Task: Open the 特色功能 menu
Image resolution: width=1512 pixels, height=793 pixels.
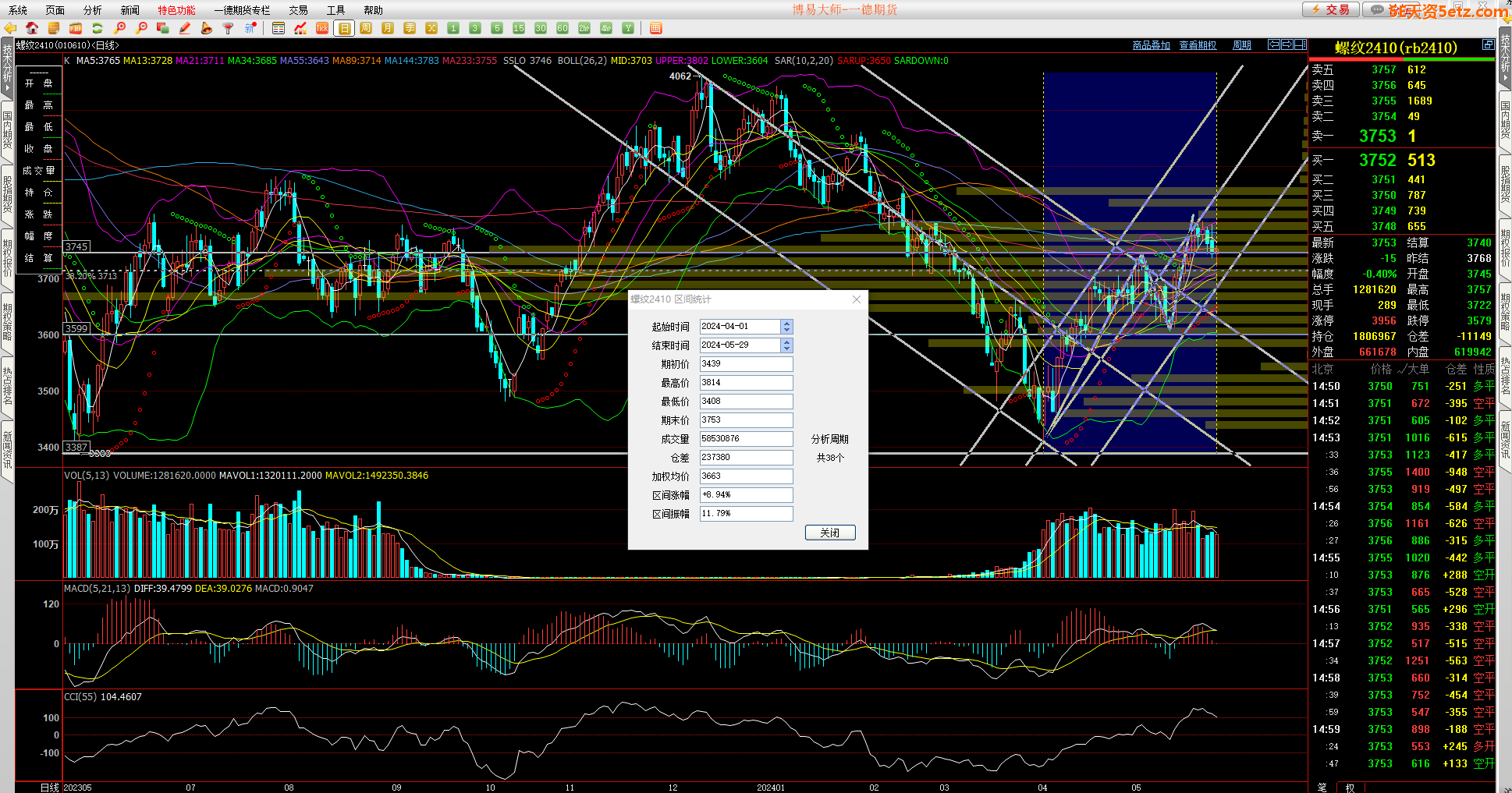Action: coord(176,10)
